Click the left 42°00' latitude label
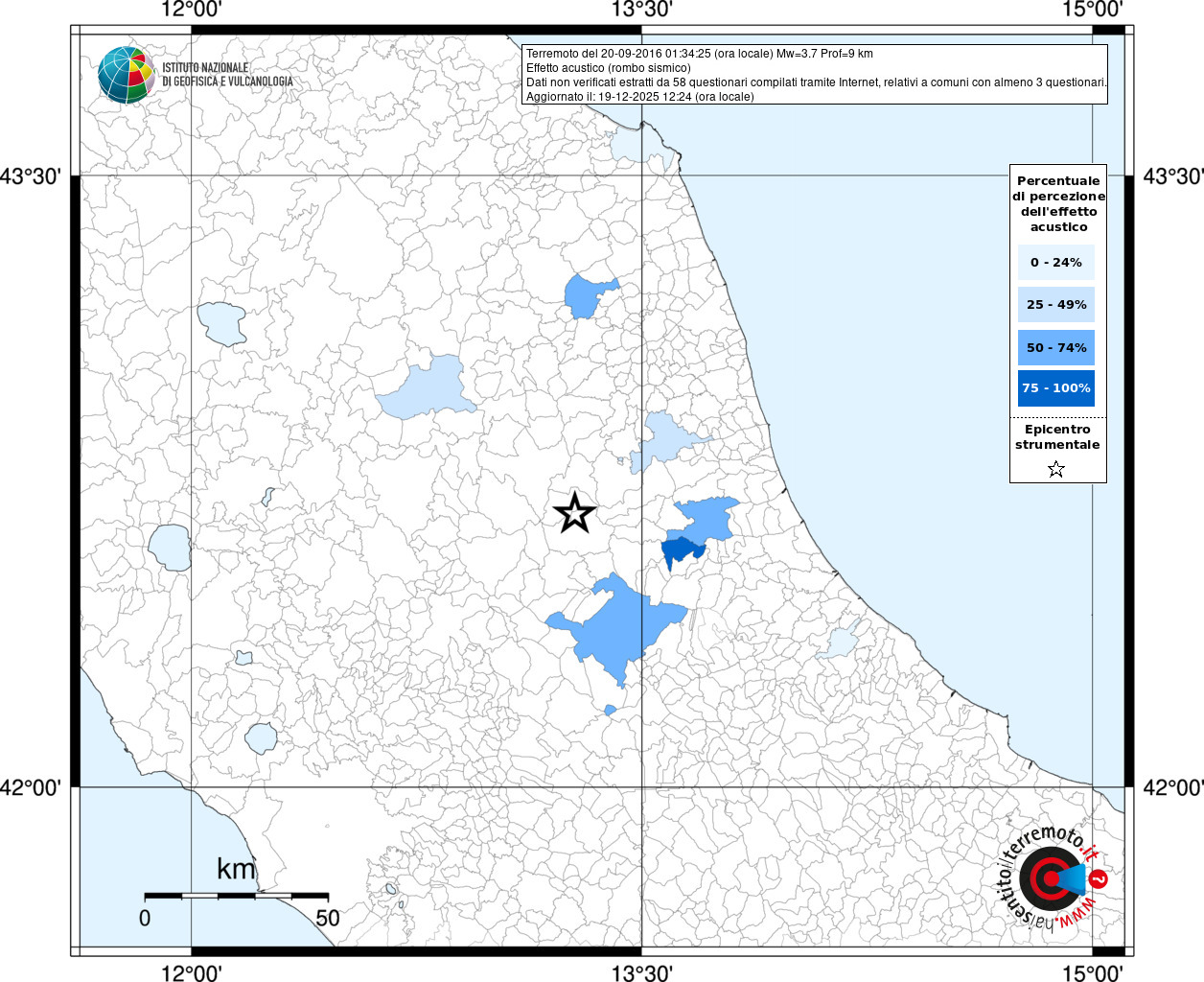Viewport: 1204px width, 982px height. pos(31,787)
